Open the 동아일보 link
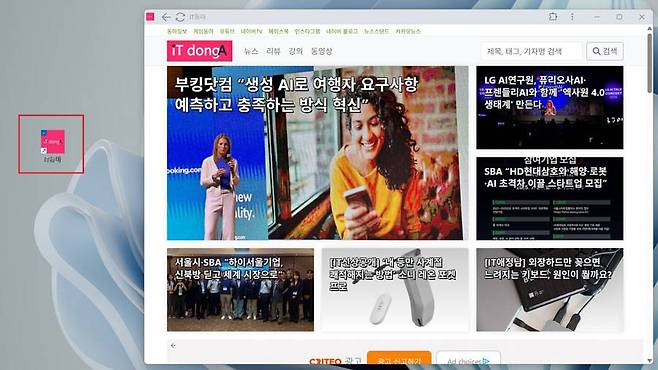The height and width of the screenshot is (370, 658). [177, 31]
